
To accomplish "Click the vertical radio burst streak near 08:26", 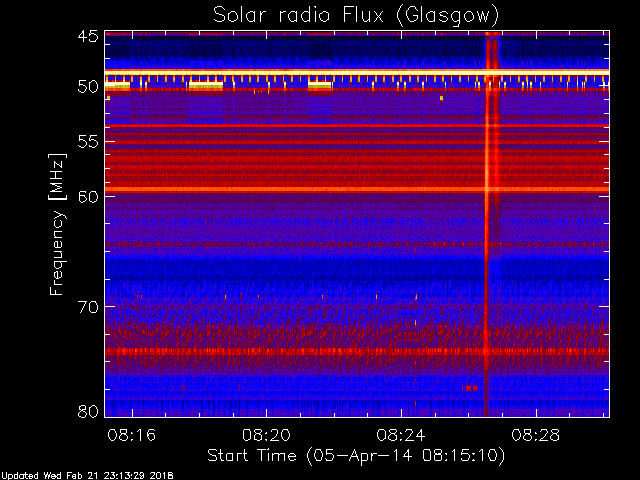I will pyautogui.click(x=486, y=224).
